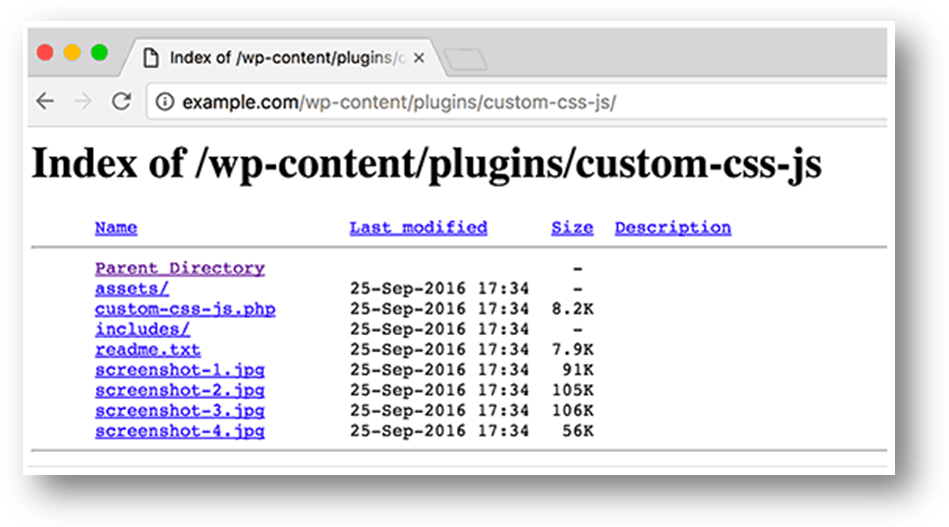This screenshot has width=949, height=527.
Task: Click the Index of /wp-content page heading
Action: 427,163
